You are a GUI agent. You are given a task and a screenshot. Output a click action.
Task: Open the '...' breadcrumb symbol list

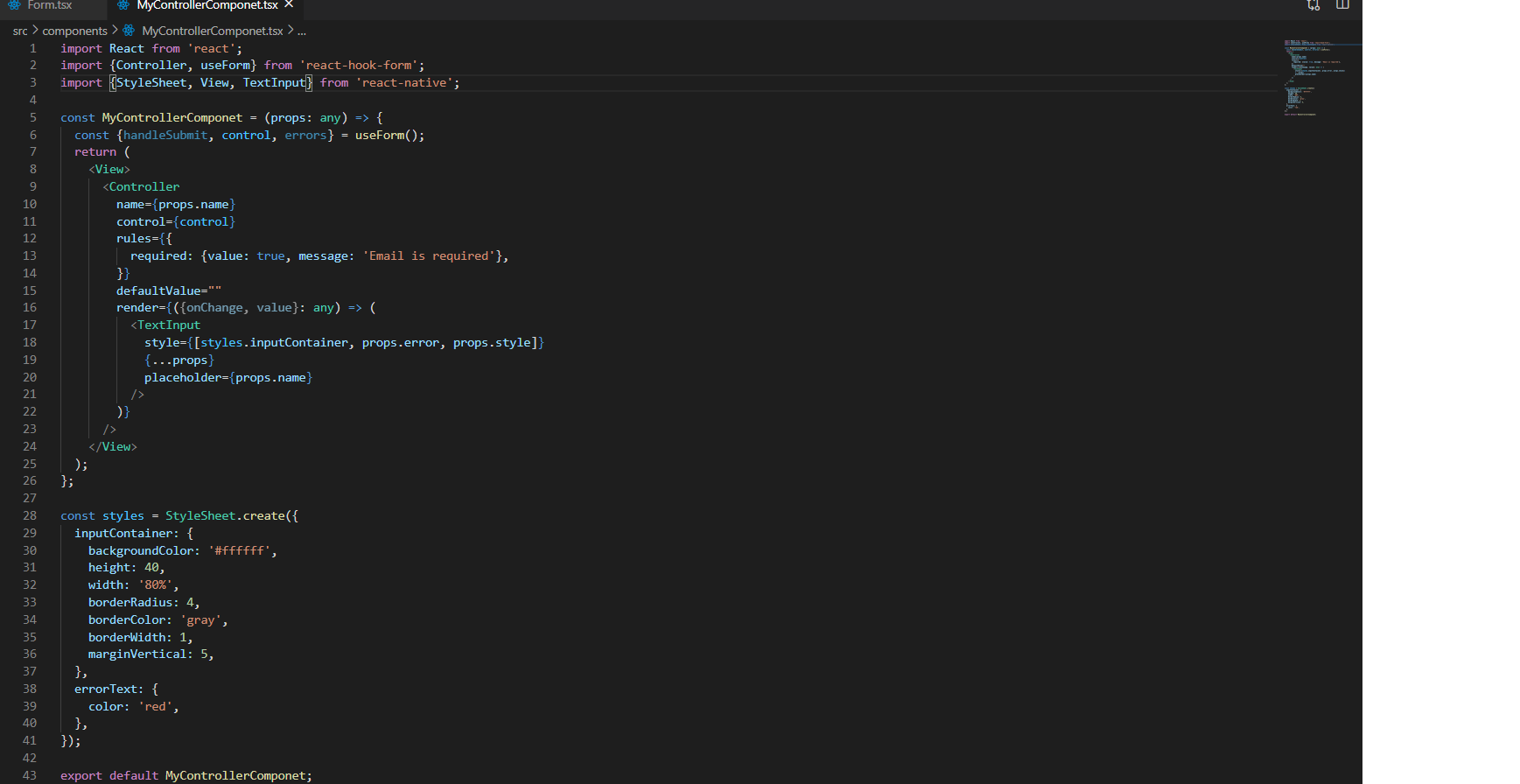302,31
